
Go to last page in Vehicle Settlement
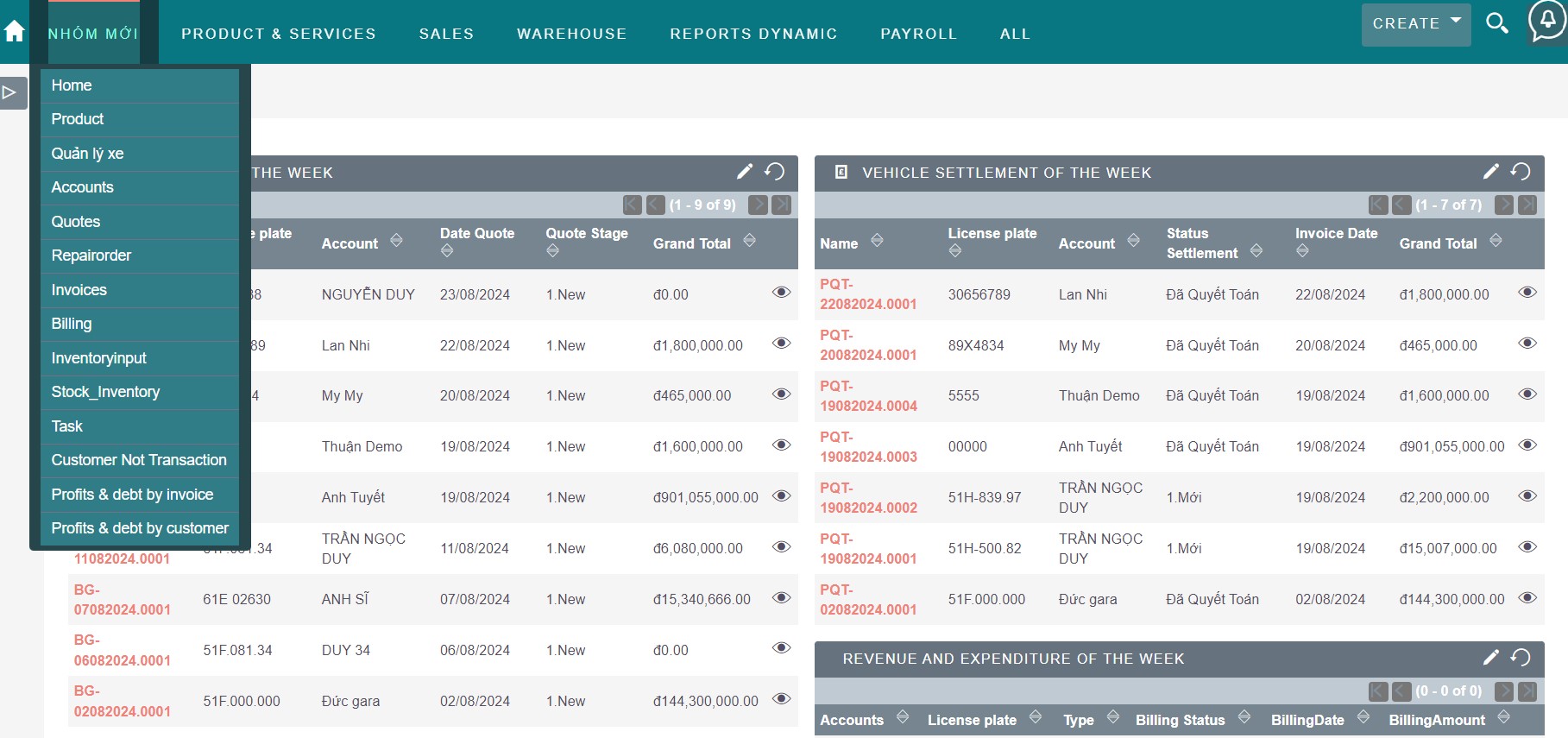pyautogui.click(x=1527, y=205)
